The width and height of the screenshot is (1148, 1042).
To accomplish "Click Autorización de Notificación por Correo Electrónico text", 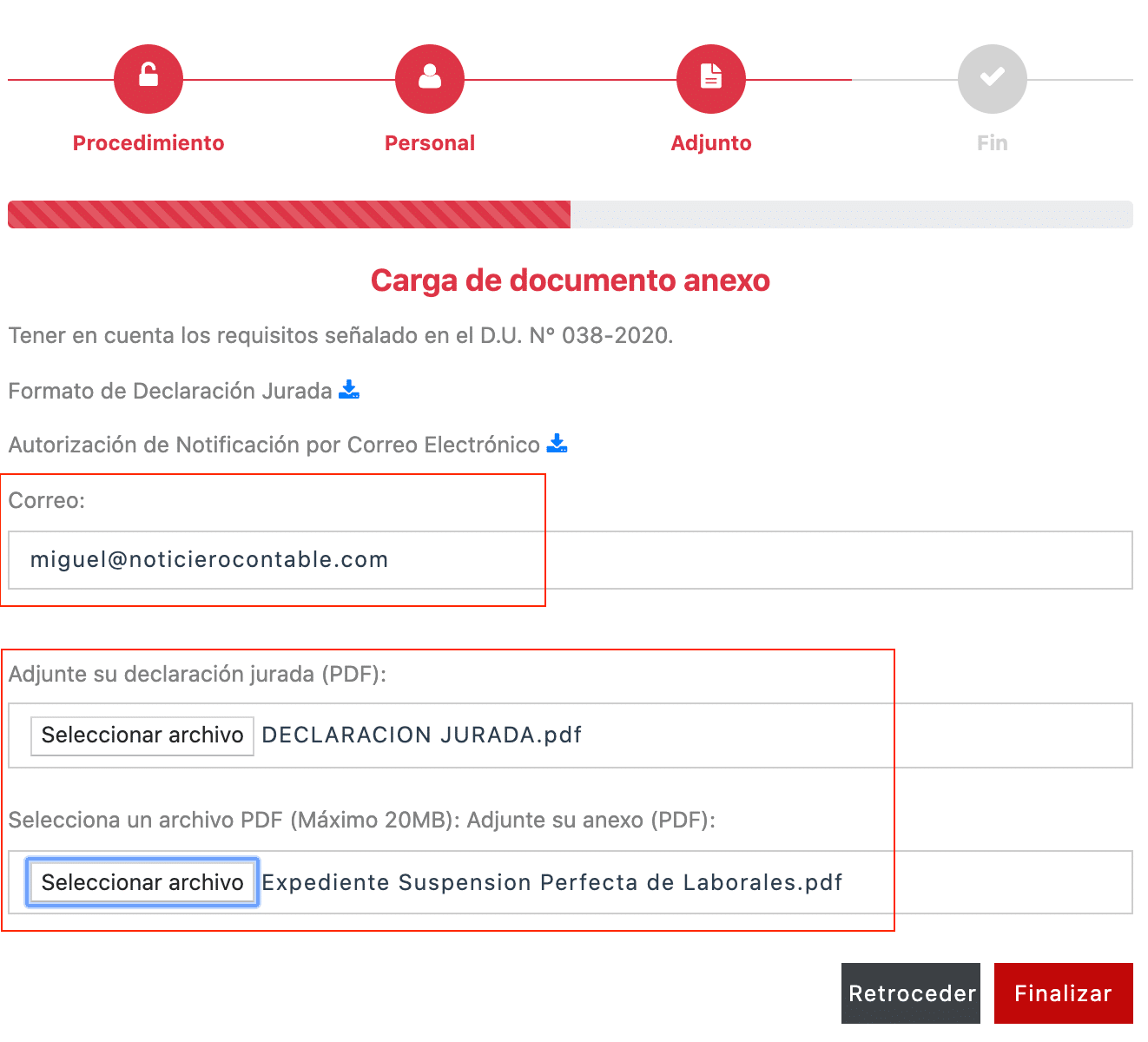I will pyautogui.click(x=274, y=445).
